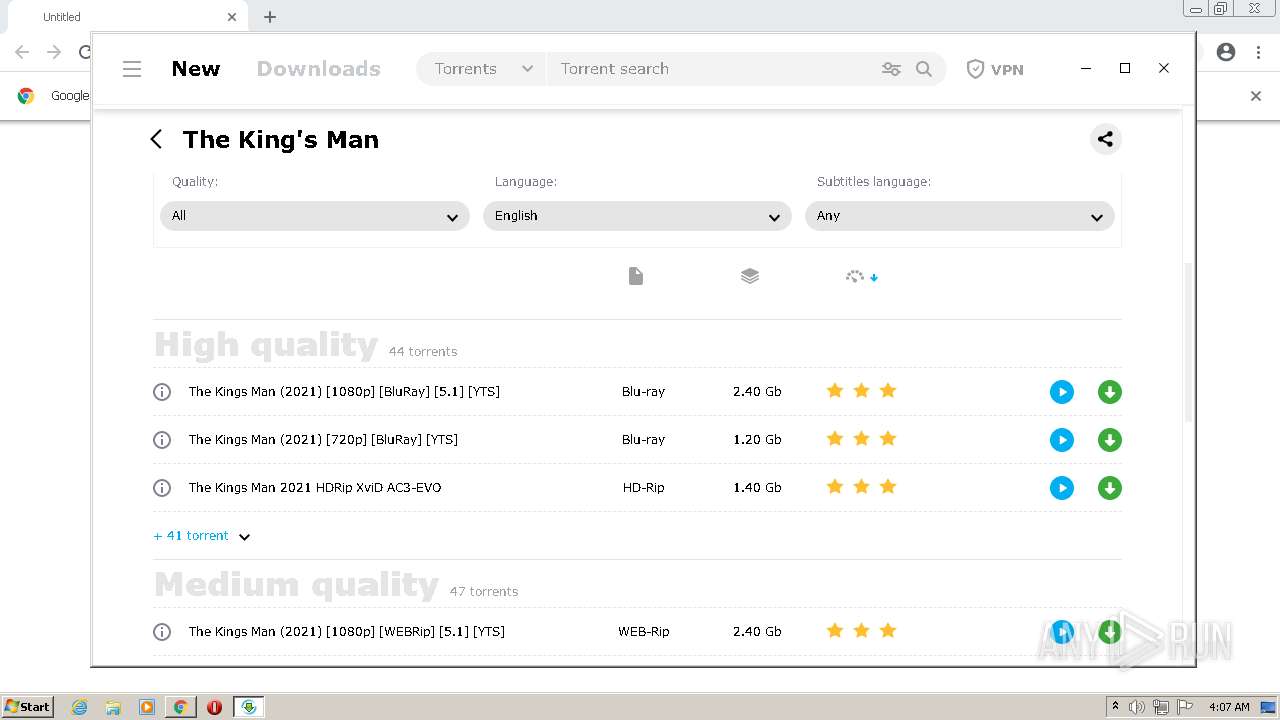The image size is (1280, 720).
Task: Go back in the Chrome browser
Action: pos(22,52)
